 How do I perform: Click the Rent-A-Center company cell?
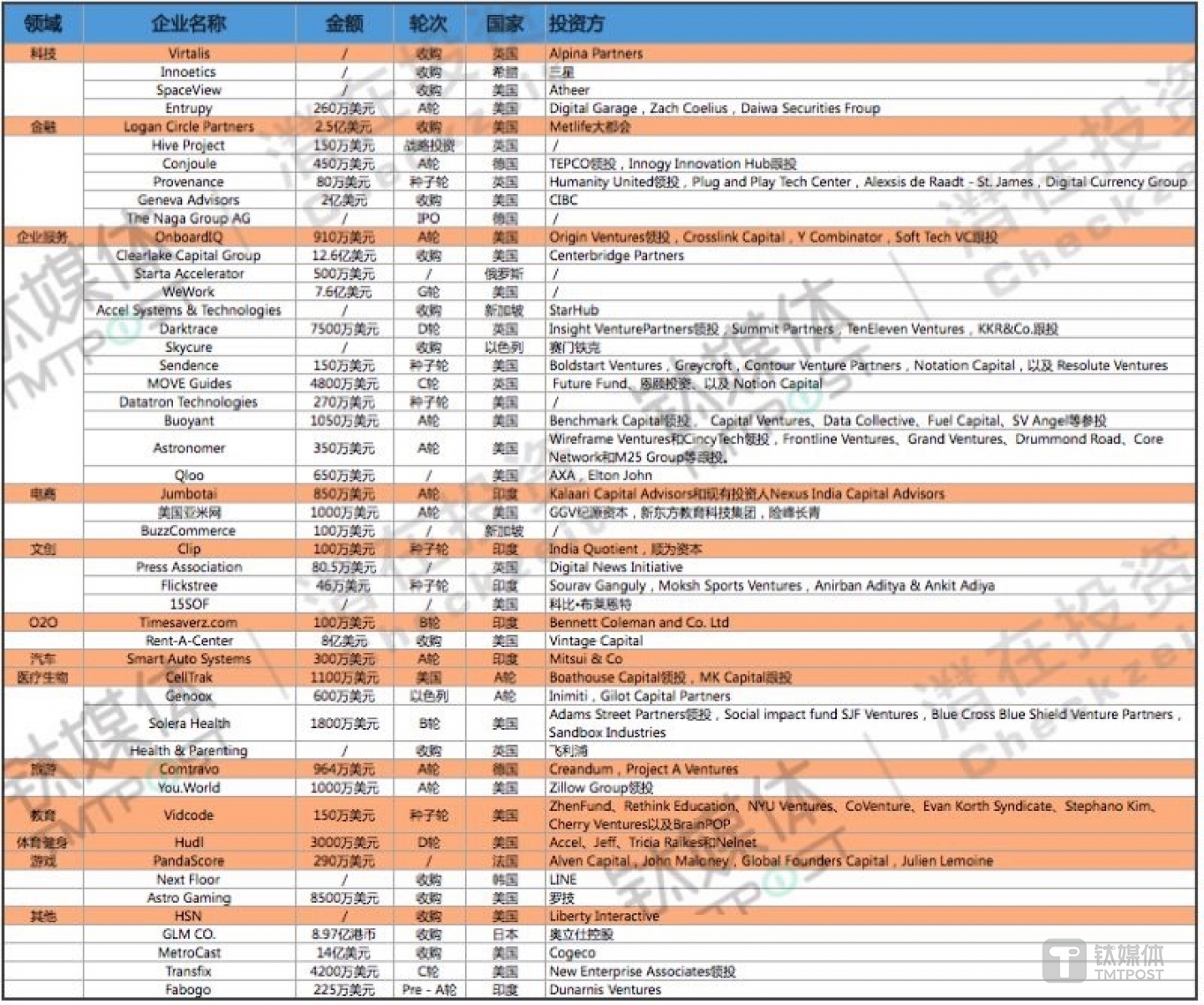click(x=189, y=641)
